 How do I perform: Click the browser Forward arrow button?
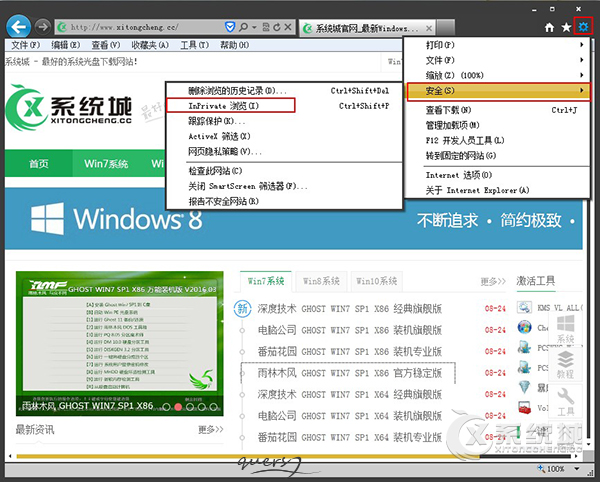pos(42,27)
